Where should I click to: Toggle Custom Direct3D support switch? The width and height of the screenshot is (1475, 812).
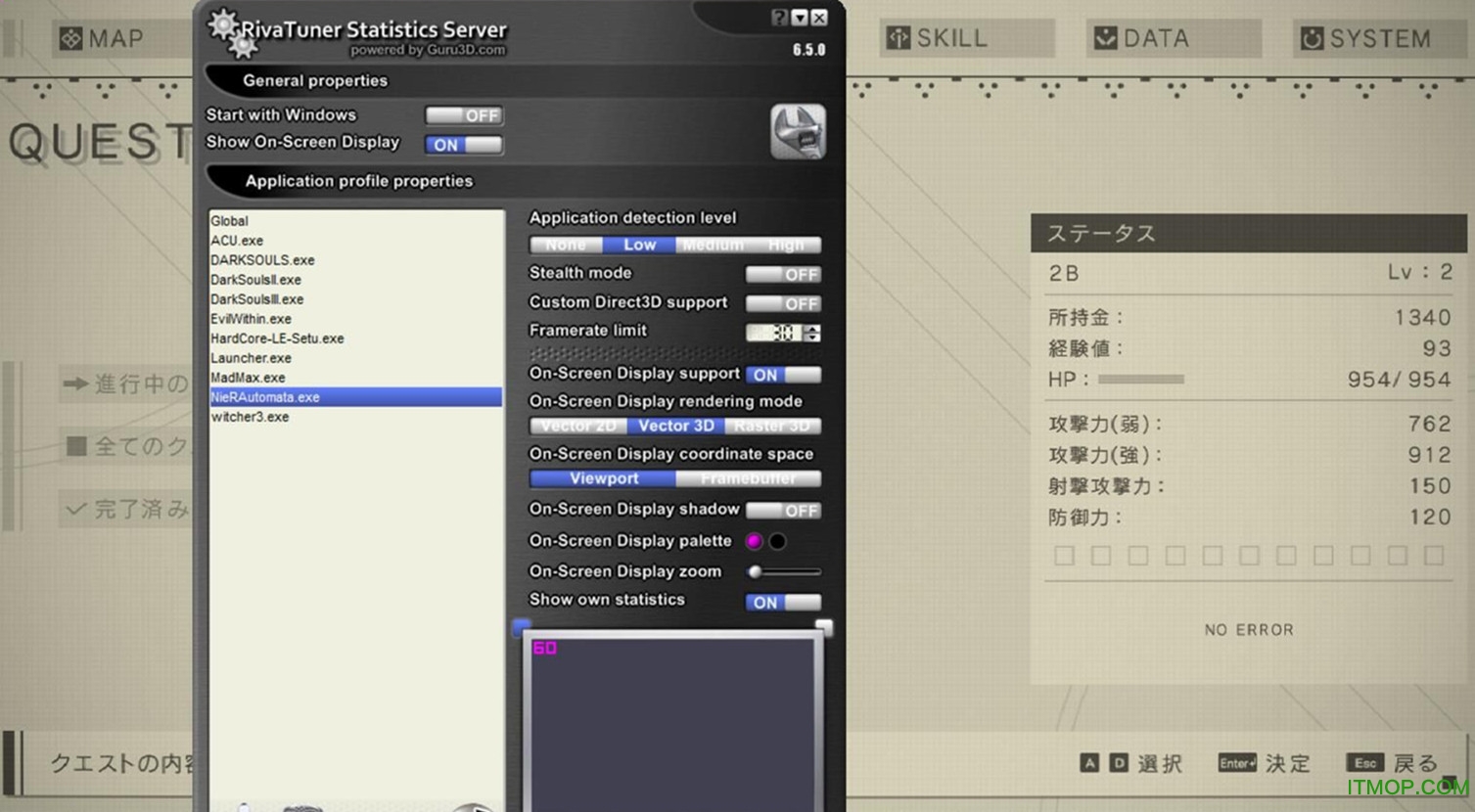[x=783, y=304]
